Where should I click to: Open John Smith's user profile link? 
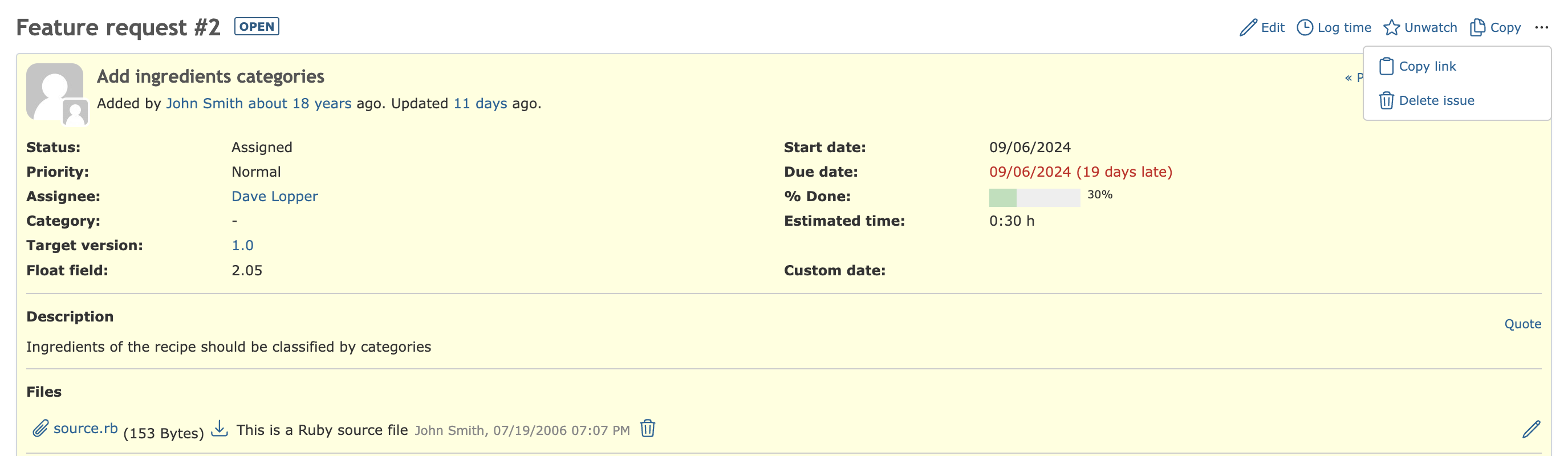coord(205,104)
